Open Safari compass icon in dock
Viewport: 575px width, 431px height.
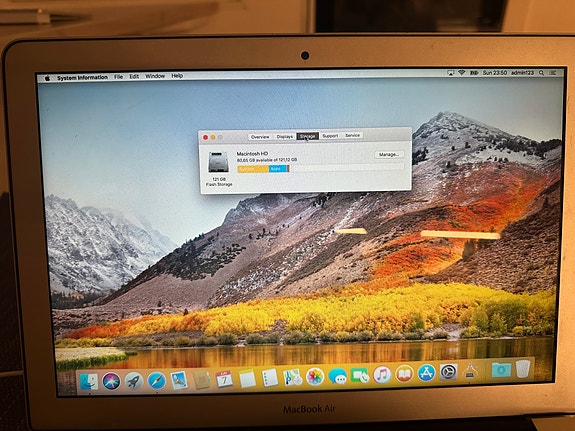click(157, 380)
